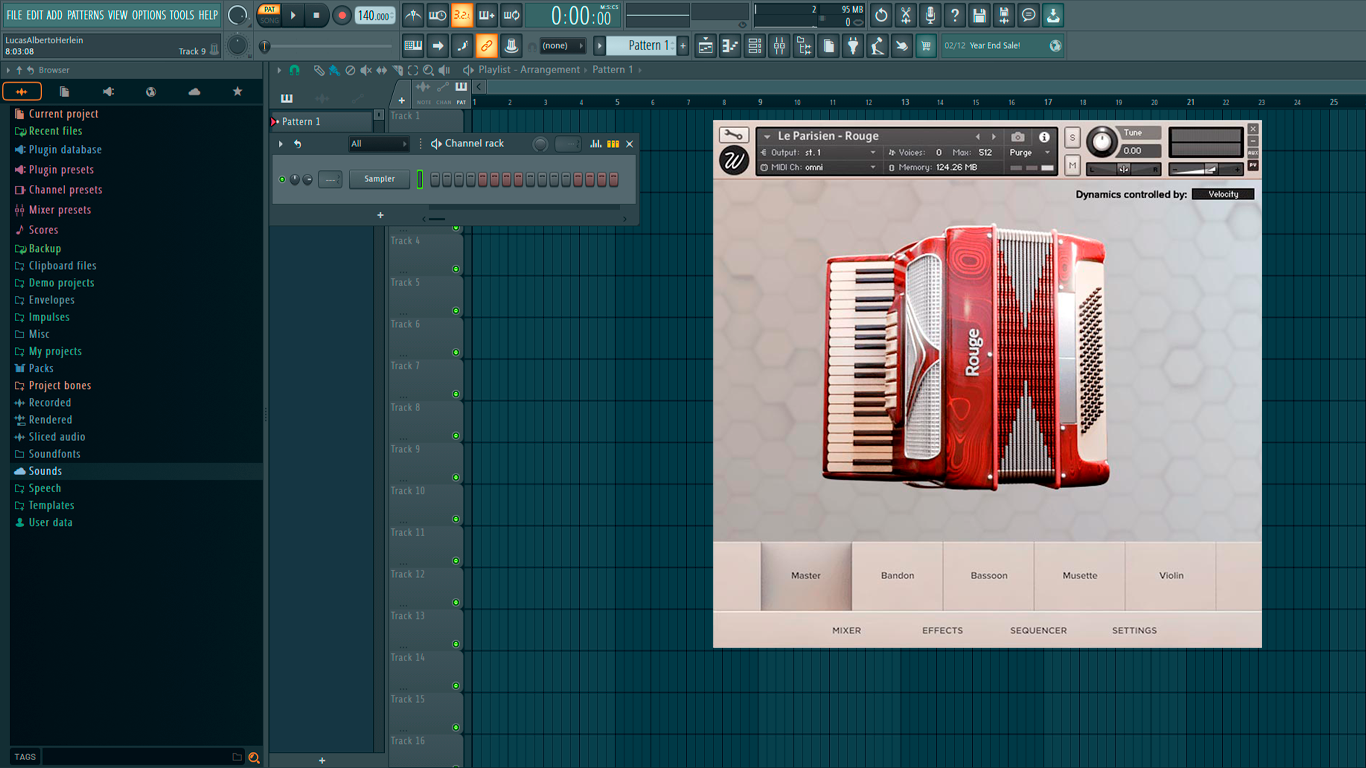Toggle loop recording icon

(x=511, y=15)
